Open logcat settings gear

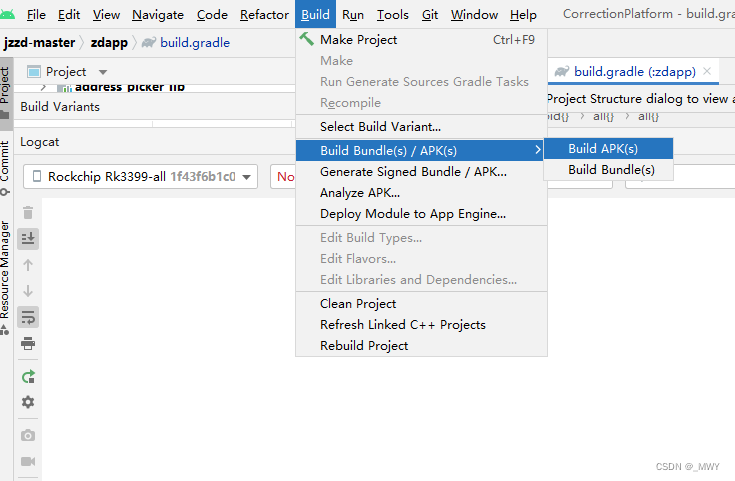point(28,402)
